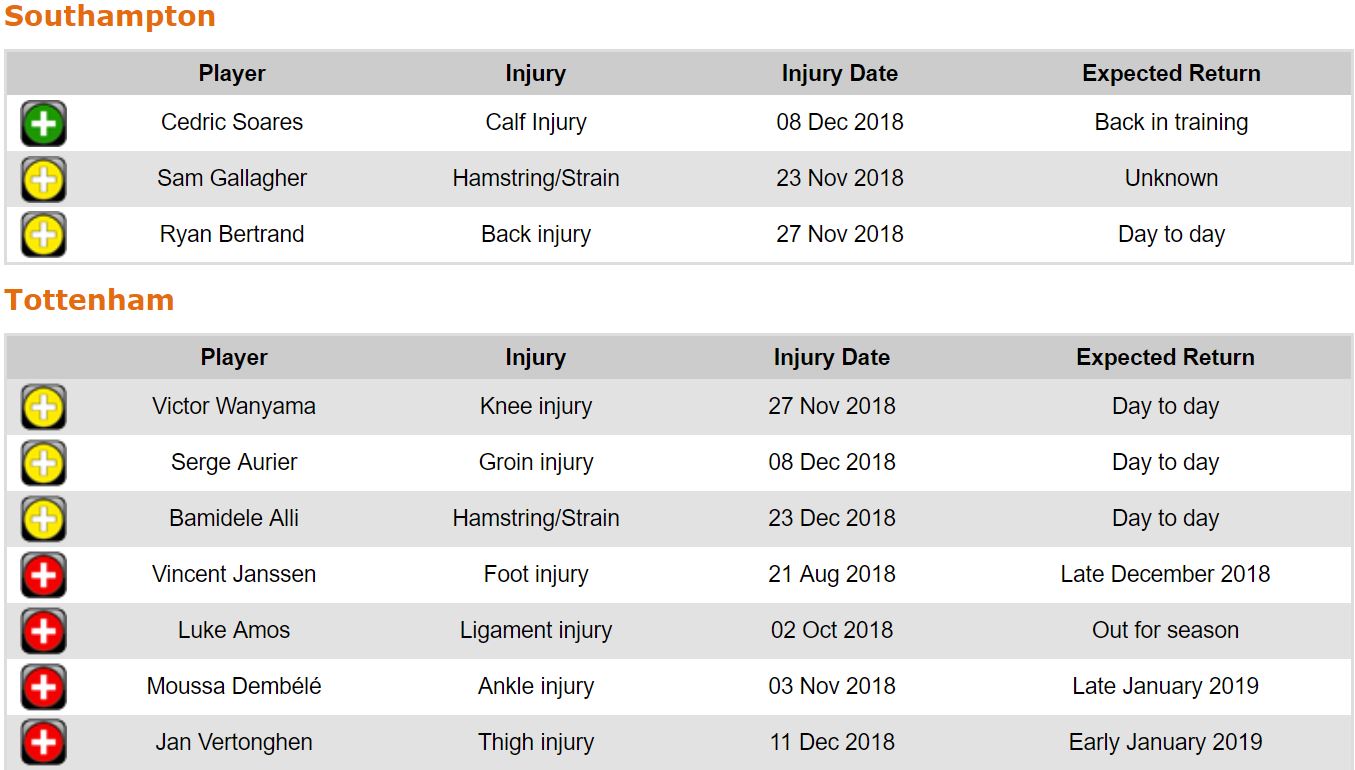Click Southampton table's Player column header
The image size is (1355, 770).
click(232, 74)
